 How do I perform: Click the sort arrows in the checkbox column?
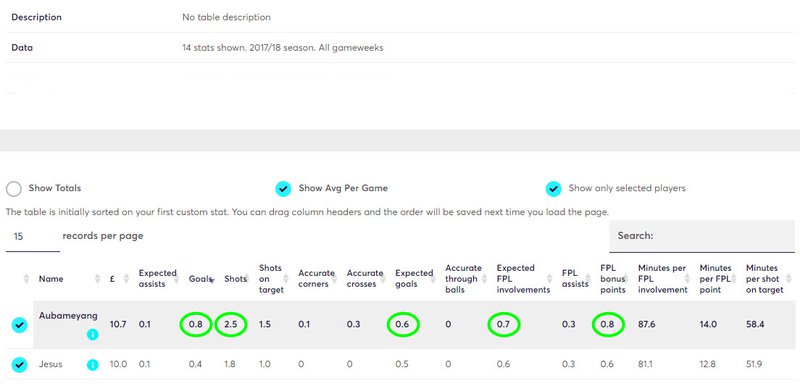[x=27, y=279]
